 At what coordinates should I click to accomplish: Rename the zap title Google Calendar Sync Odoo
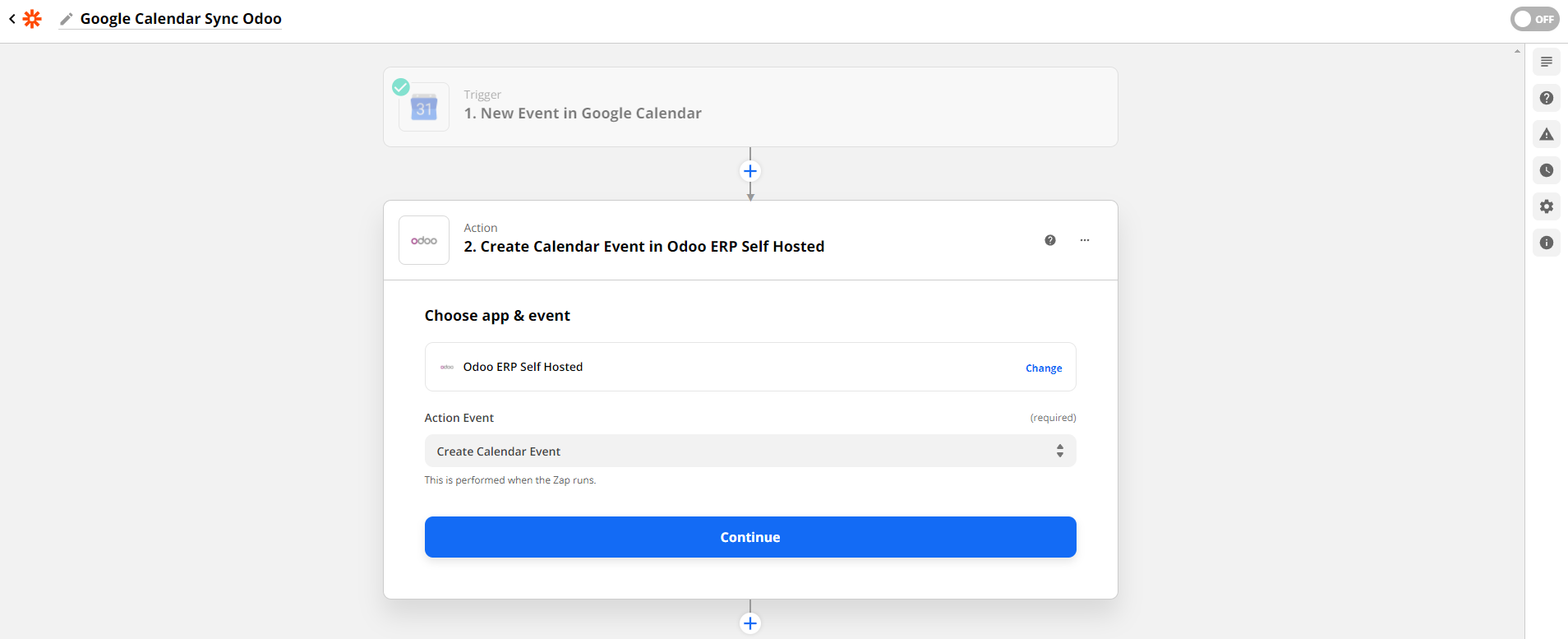tap(181, 18)
